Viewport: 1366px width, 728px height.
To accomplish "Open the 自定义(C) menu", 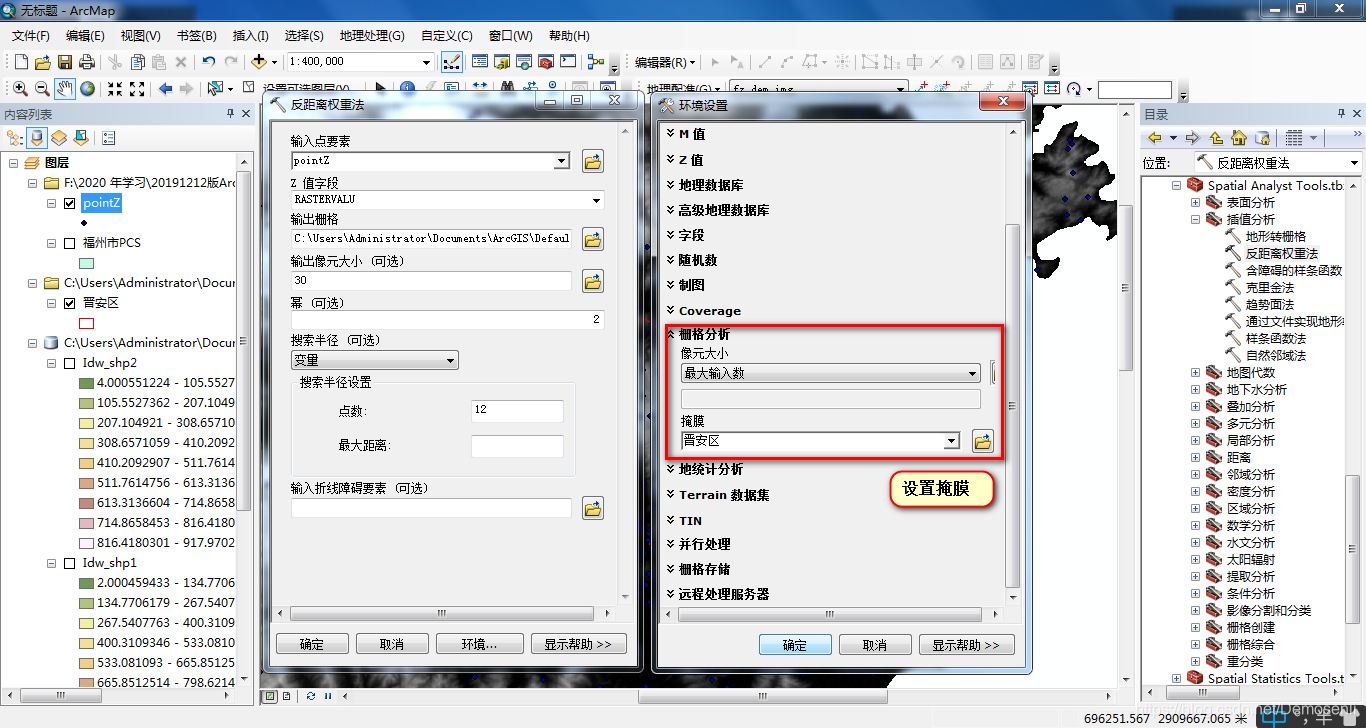I will pyautogui.click(x=447, y=36).
